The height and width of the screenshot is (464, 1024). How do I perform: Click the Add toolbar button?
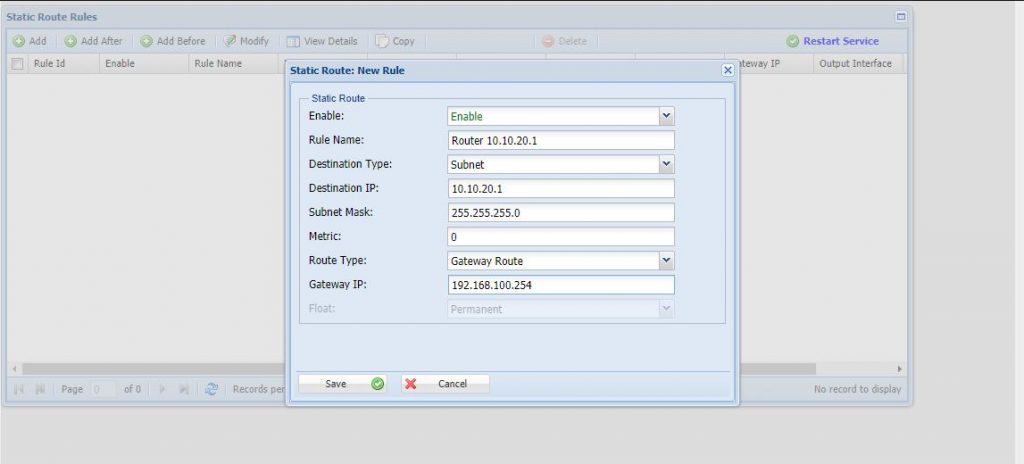[30, 41]
